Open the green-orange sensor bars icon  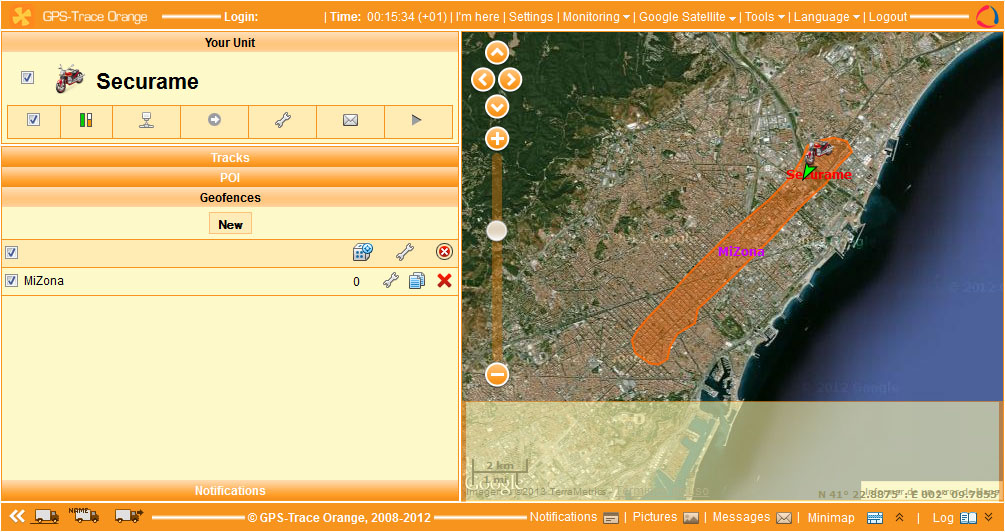(x=86, y=120)
